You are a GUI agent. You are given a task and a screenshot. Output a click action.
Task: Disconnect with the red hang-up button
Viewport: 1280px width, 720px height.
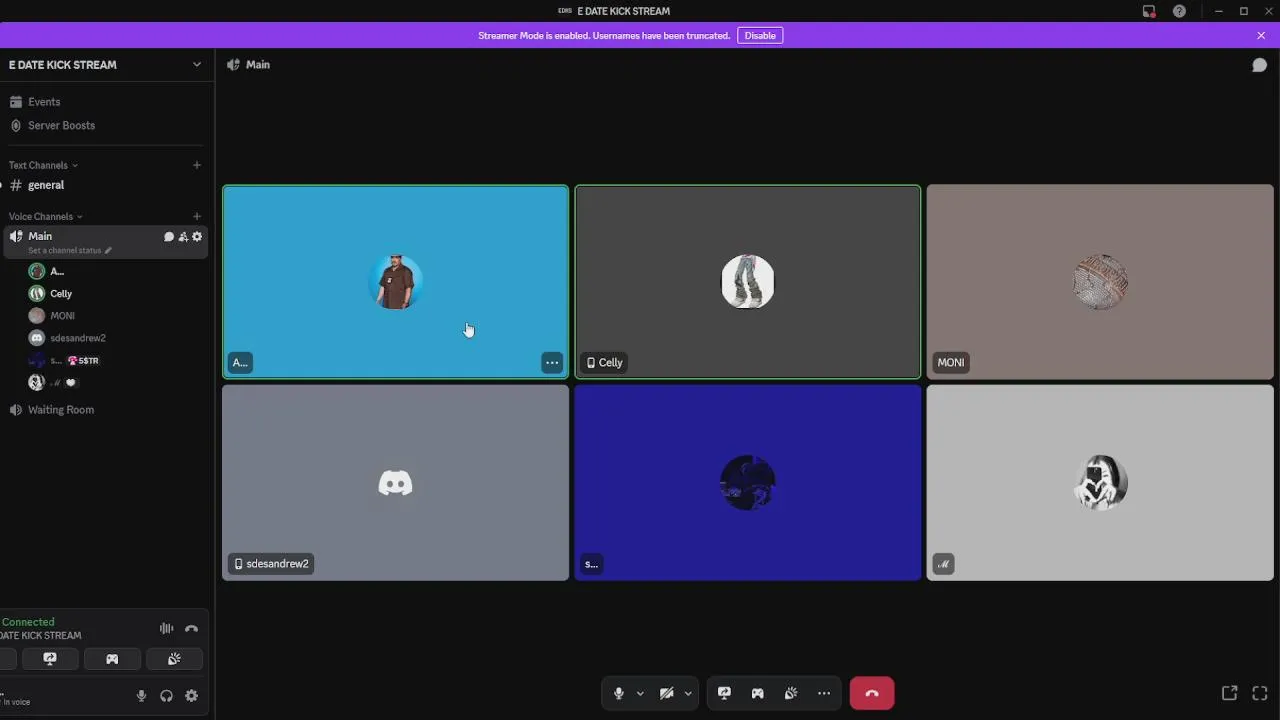coord(872,693)
